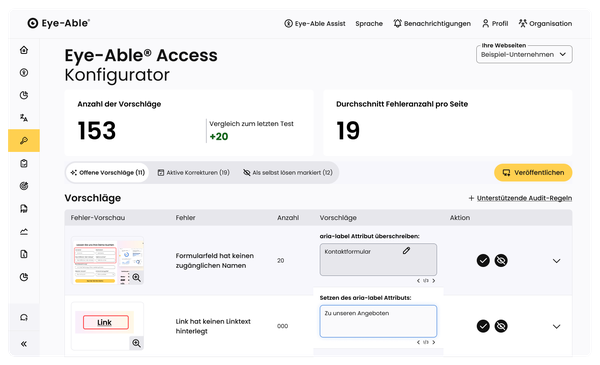This screenshot has width=600, height=365.
Task: Go to previous Kontaktformular suggestion
Action: (x=418, y=281)
